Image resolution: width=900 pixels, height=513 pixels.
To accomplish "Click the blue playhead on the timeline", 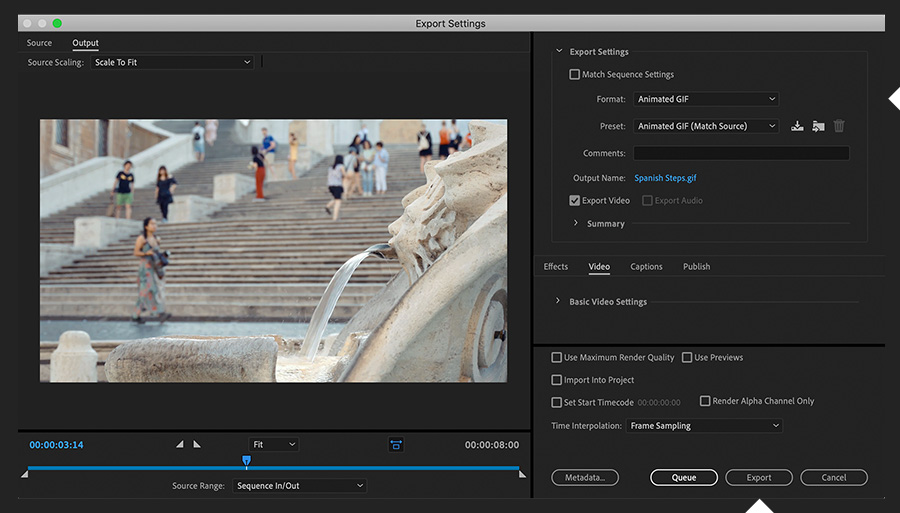I will click(x=246, y=461).
